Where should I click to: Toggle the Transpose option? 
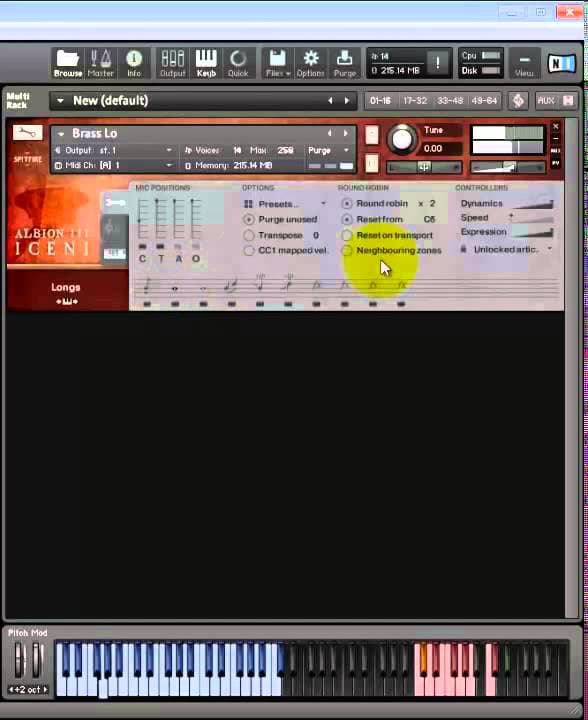point(249,236)
